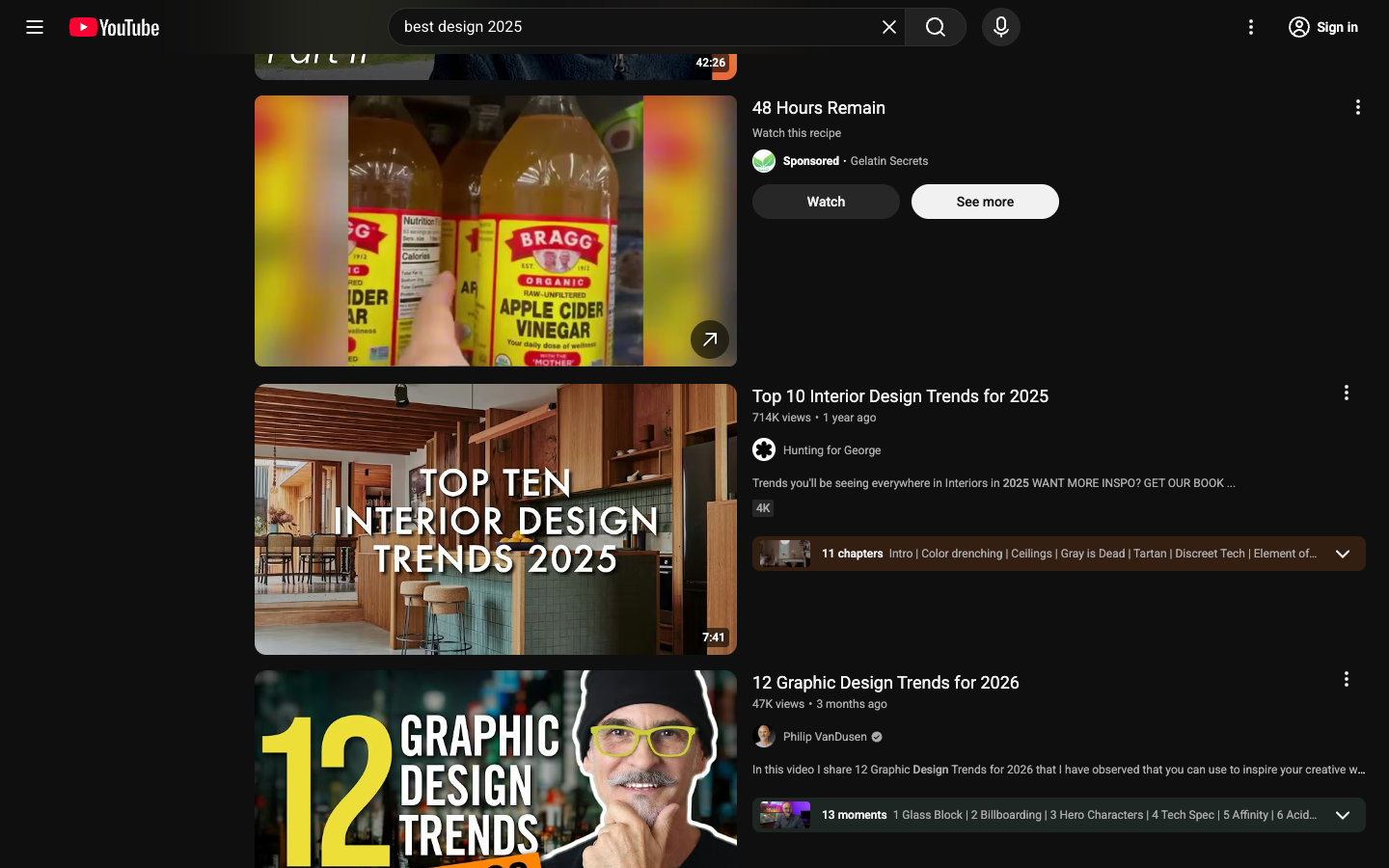
Task: Open Philip VanDusen channel avatar
Action: coord(764,736)
